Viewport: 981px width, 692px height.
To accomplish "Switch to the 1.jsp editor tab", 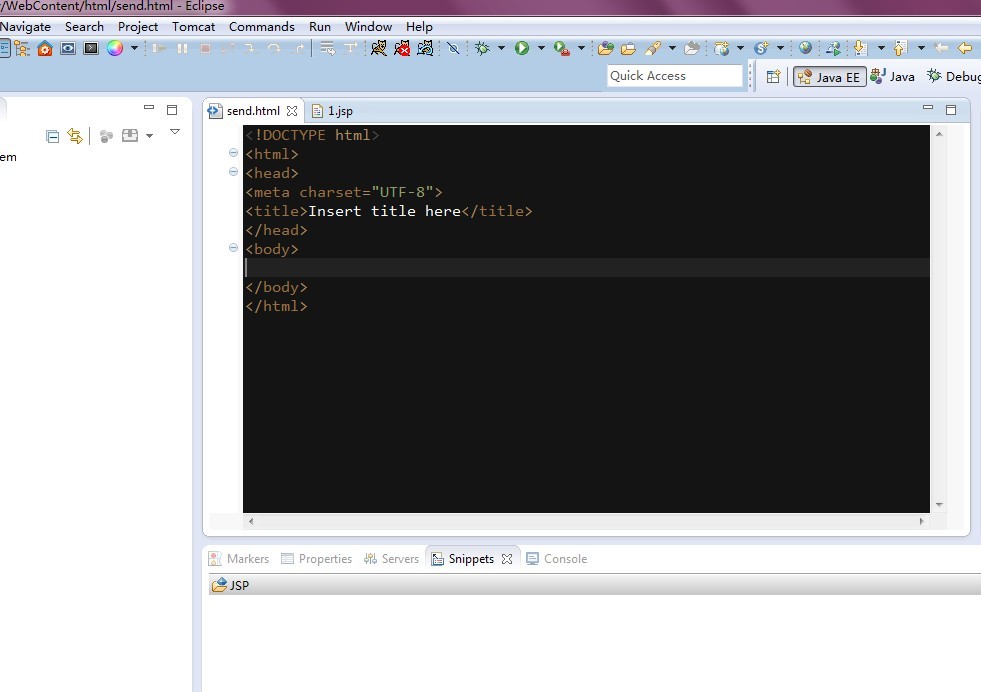I will pos(339,111).
